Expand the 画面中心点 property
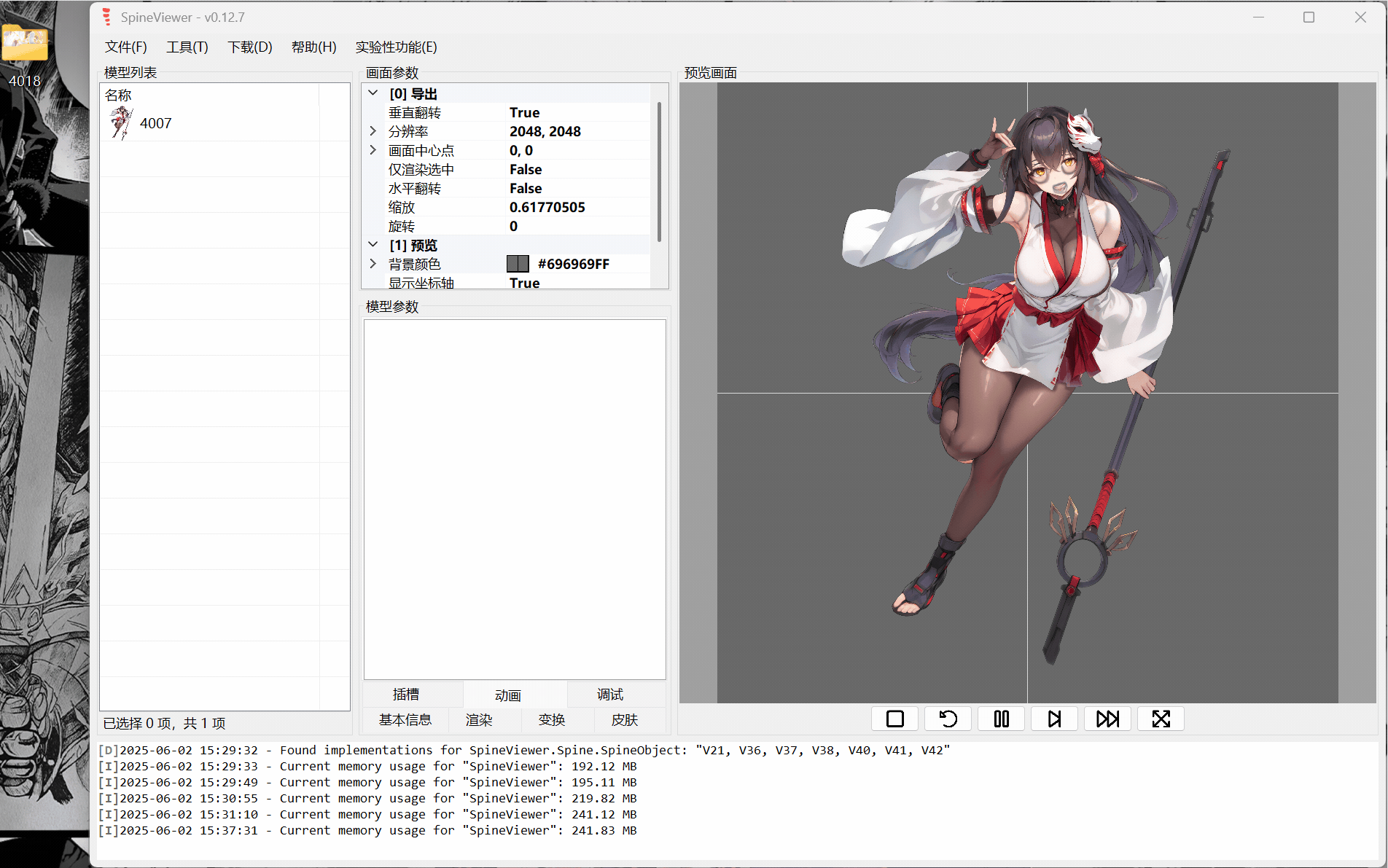 [x=373, y=150]
